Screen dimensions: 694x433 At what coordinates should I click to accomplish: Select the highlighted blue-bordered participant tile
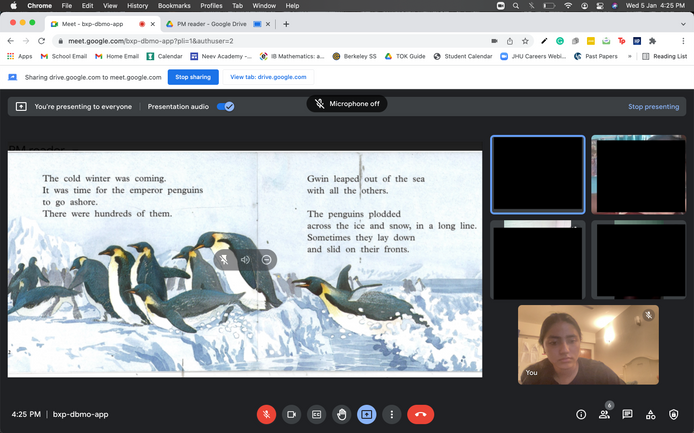tap(538, 174)
